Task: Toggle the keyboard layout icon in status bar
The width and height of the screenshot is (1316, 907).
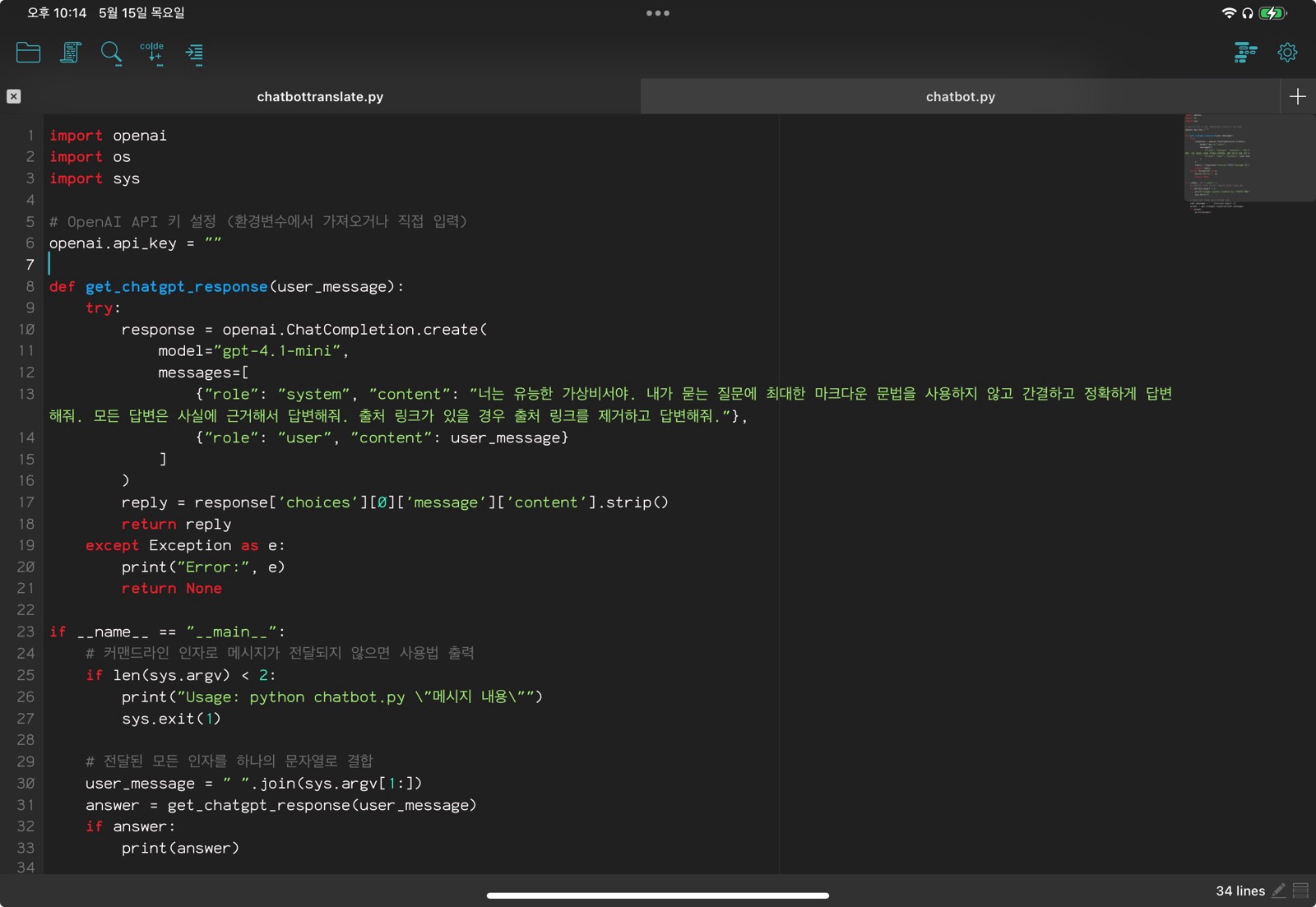Action: [1300, 891]
